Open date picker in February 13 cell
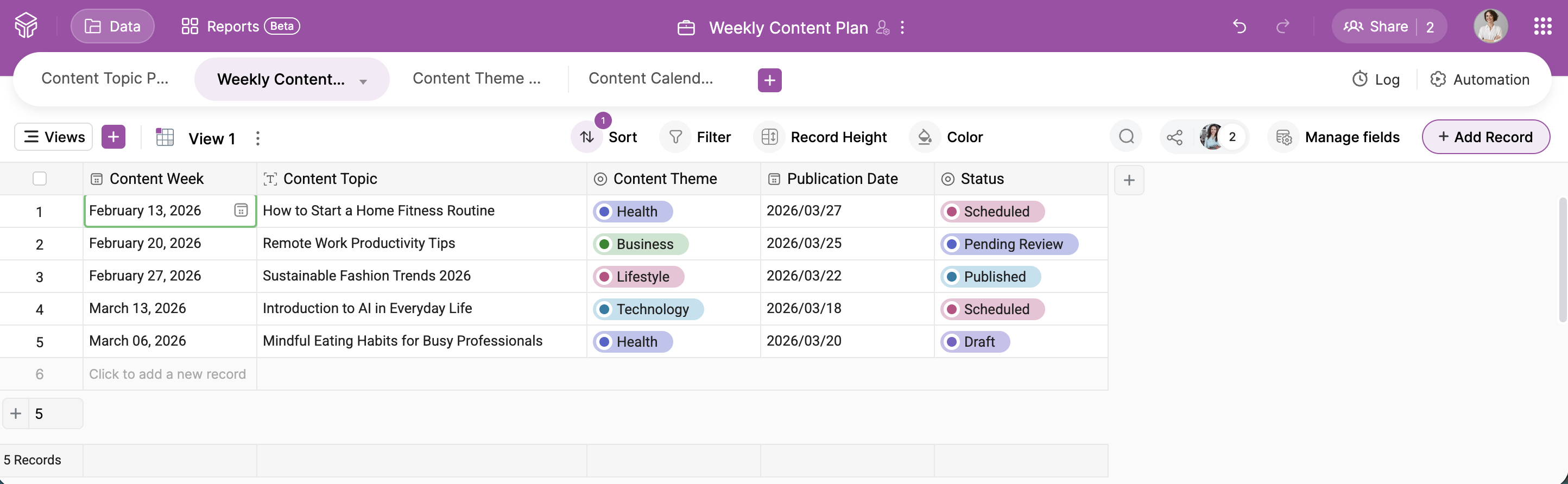Screen dimensions: 1568x484 click(241, 211)
